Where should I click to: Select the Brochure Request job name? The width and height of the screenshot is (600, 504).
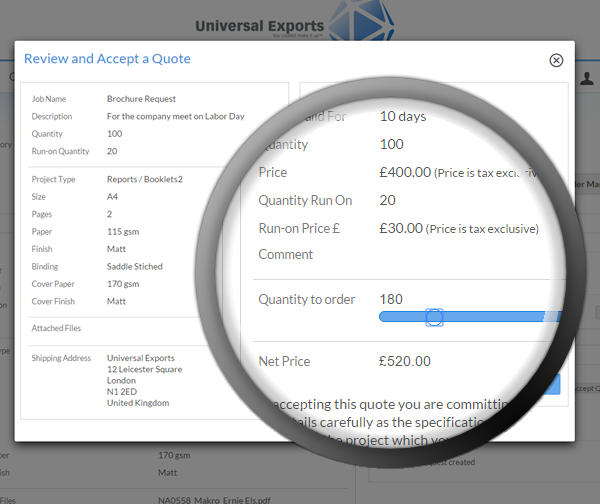click(x=141, y=99)
